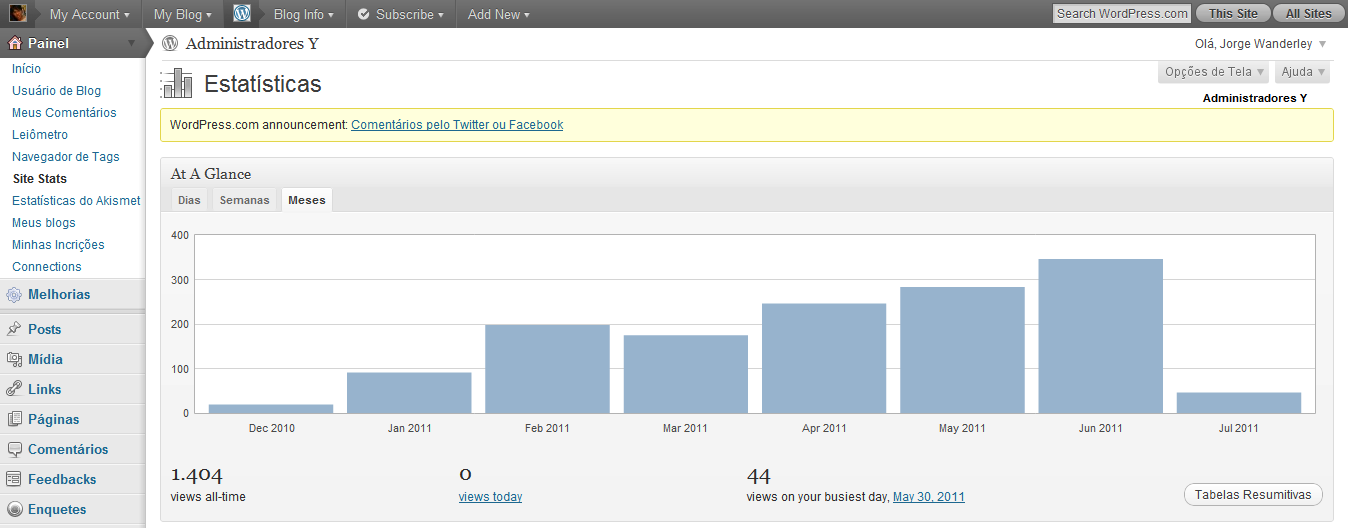
Task: Open Comentários pelo Twitter ou Facebook link
Action: (456, 125)
